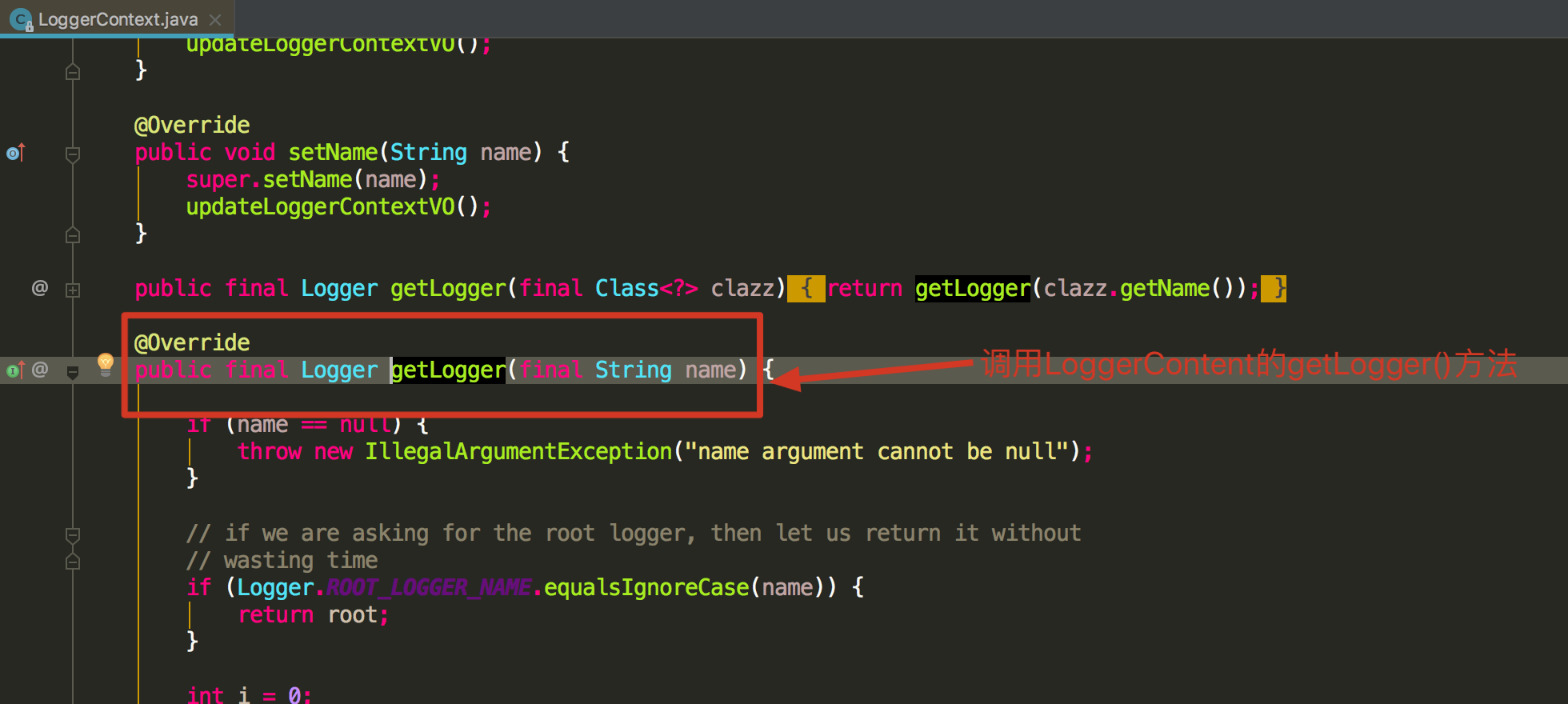Click 'clazz.getName()' expression
1568x704 pixels.
pos(1146,288)
